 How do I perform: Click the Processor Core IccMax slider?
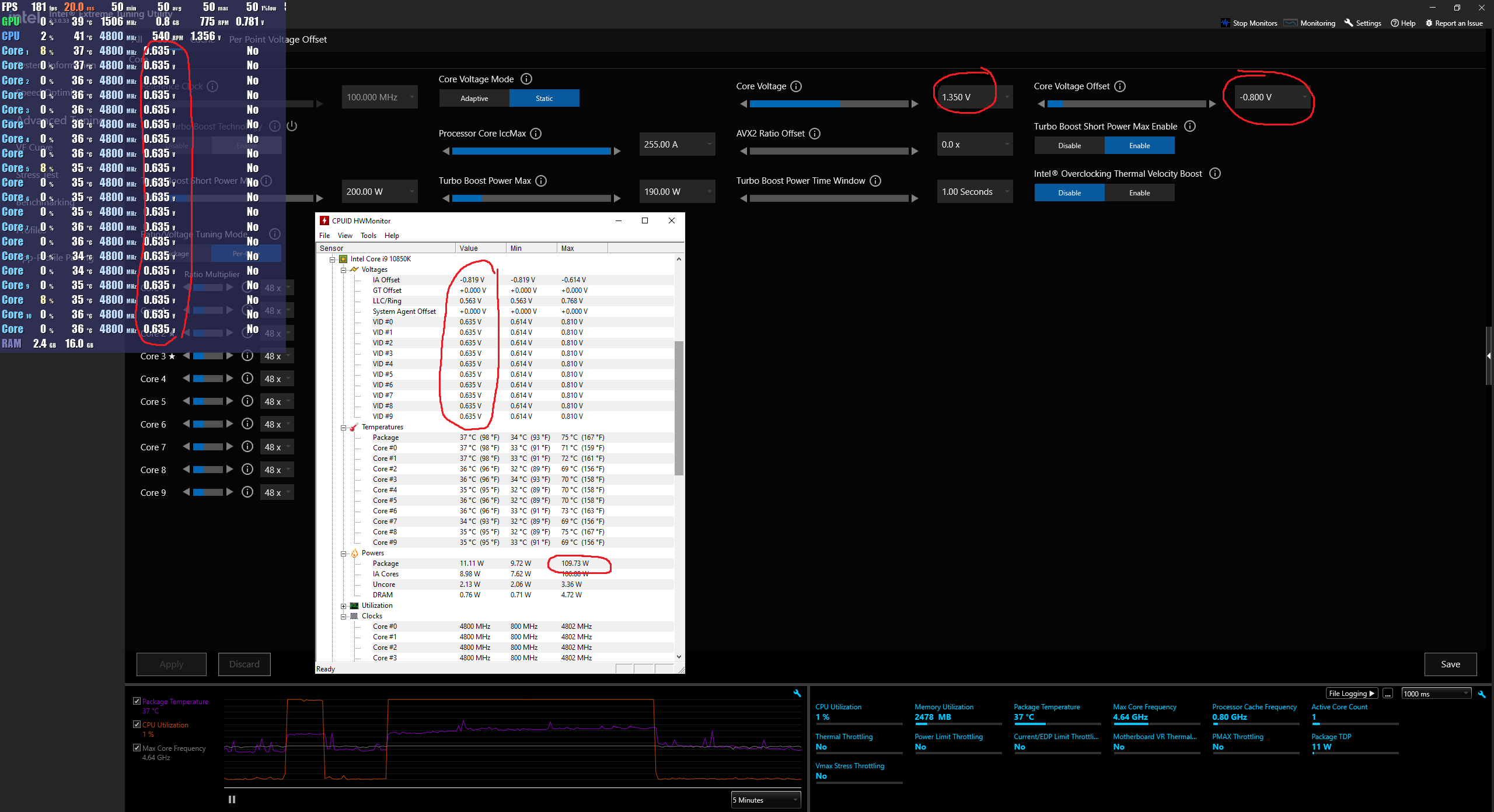point(531,151)
